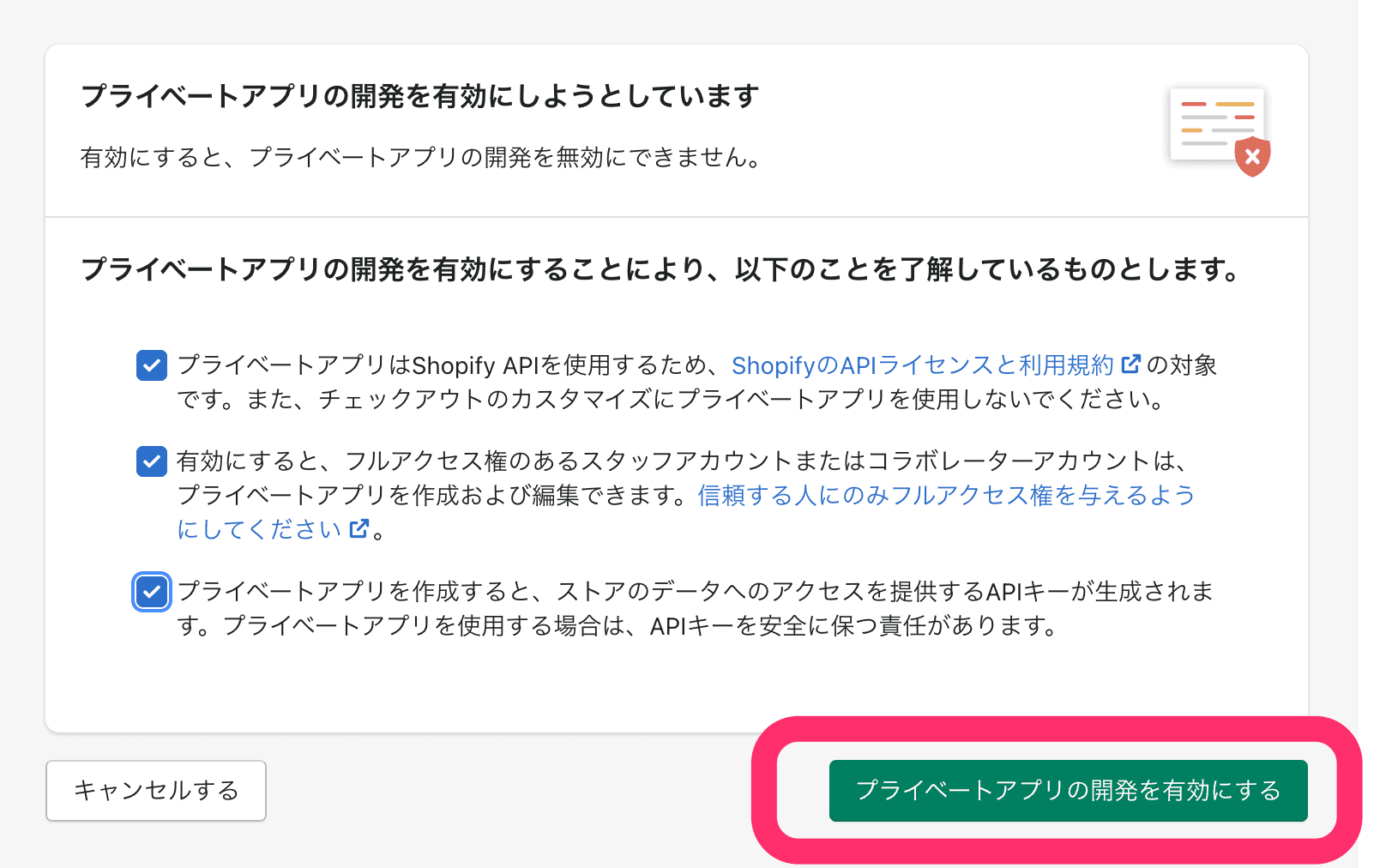Click external-link icon after にしてください
The width and height of the screenshot is (1398, 868).
point(359,528)
